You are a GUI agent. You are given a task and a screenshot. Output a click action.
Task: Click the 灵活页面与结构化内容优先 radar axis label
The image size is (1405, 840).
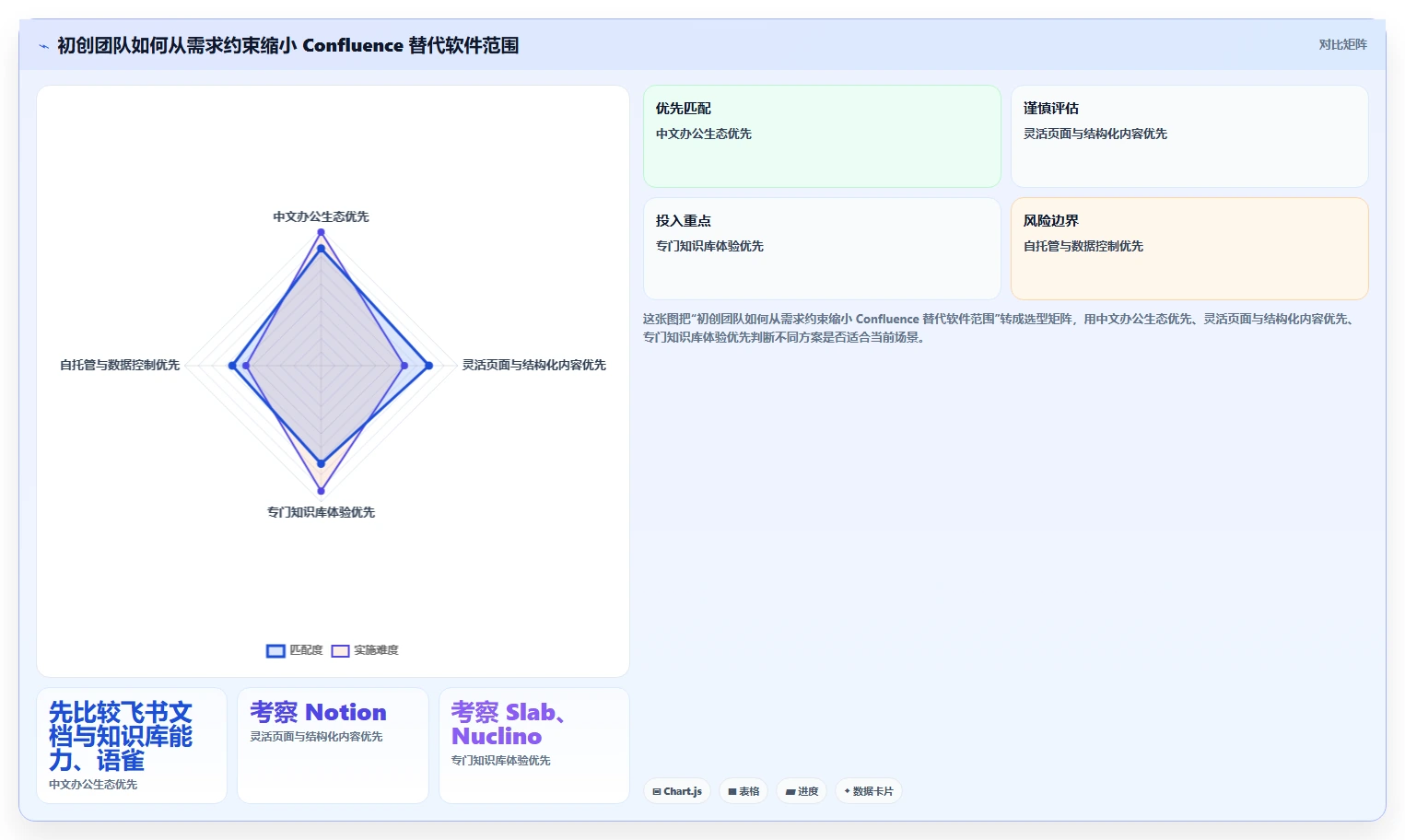tap(534, 365)
